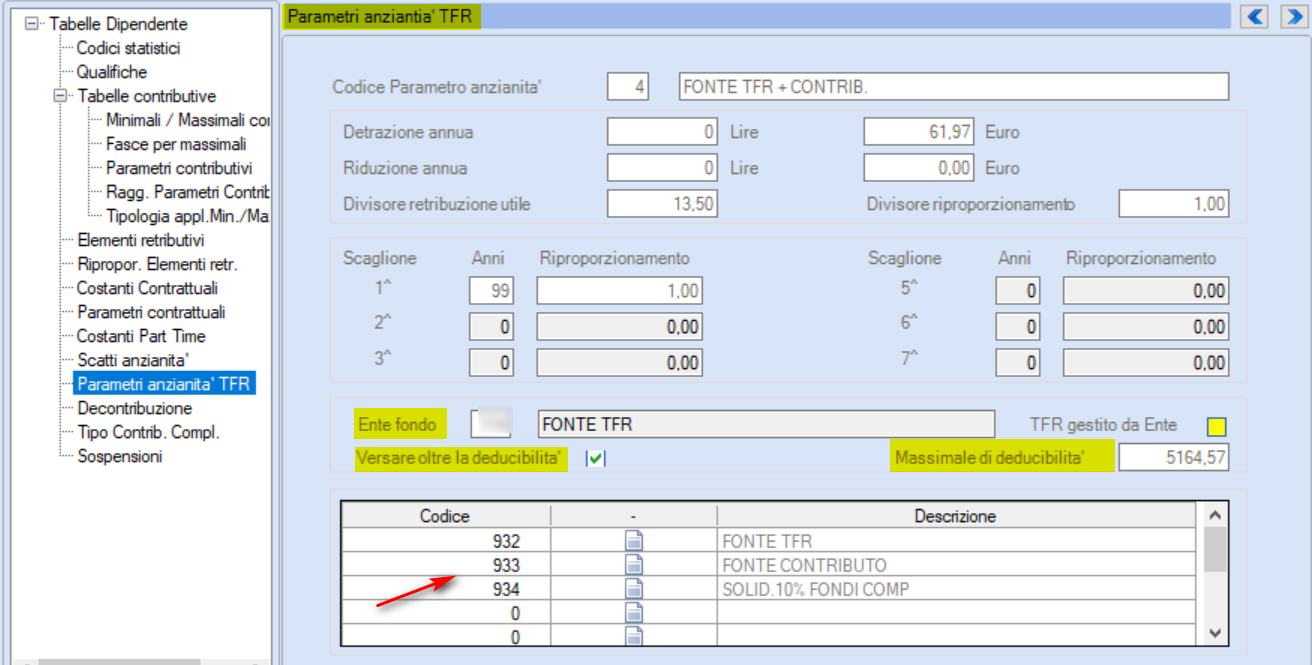
Task: Select FONTE CONTRIBUTO description cell
Action: click(x=956, y=565)
